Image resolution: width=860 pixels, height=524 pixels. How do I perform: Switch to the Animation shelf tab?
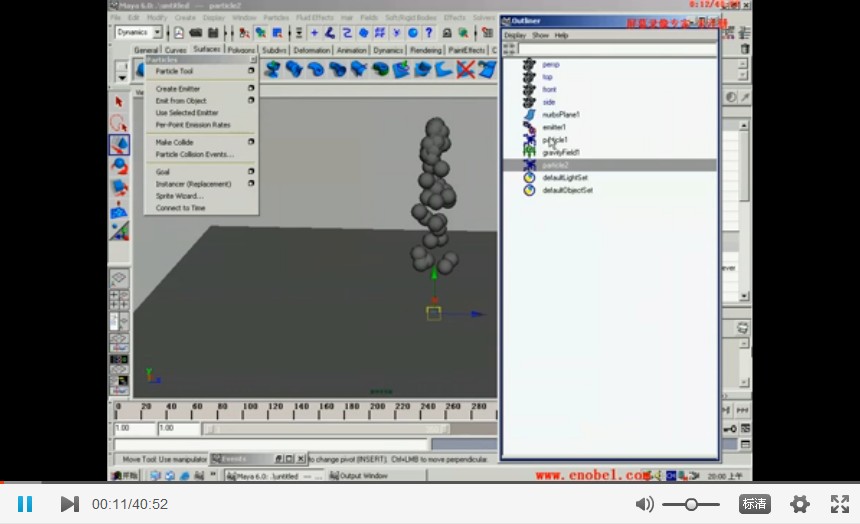coord(352,50)
